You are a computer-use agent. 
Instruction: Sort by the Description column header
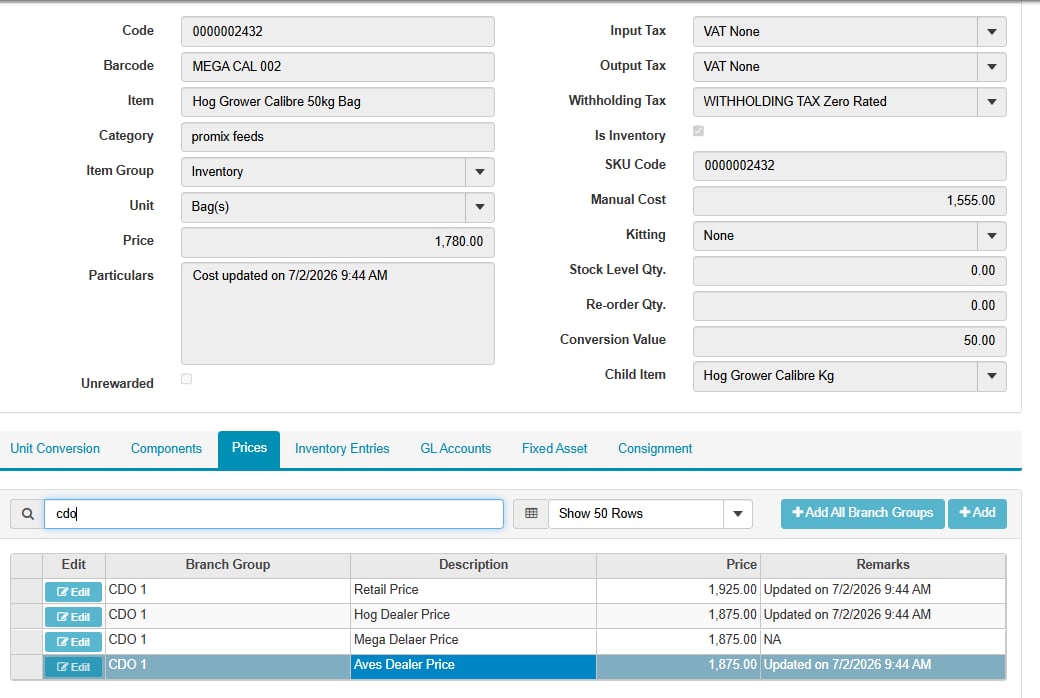[474, 565]
